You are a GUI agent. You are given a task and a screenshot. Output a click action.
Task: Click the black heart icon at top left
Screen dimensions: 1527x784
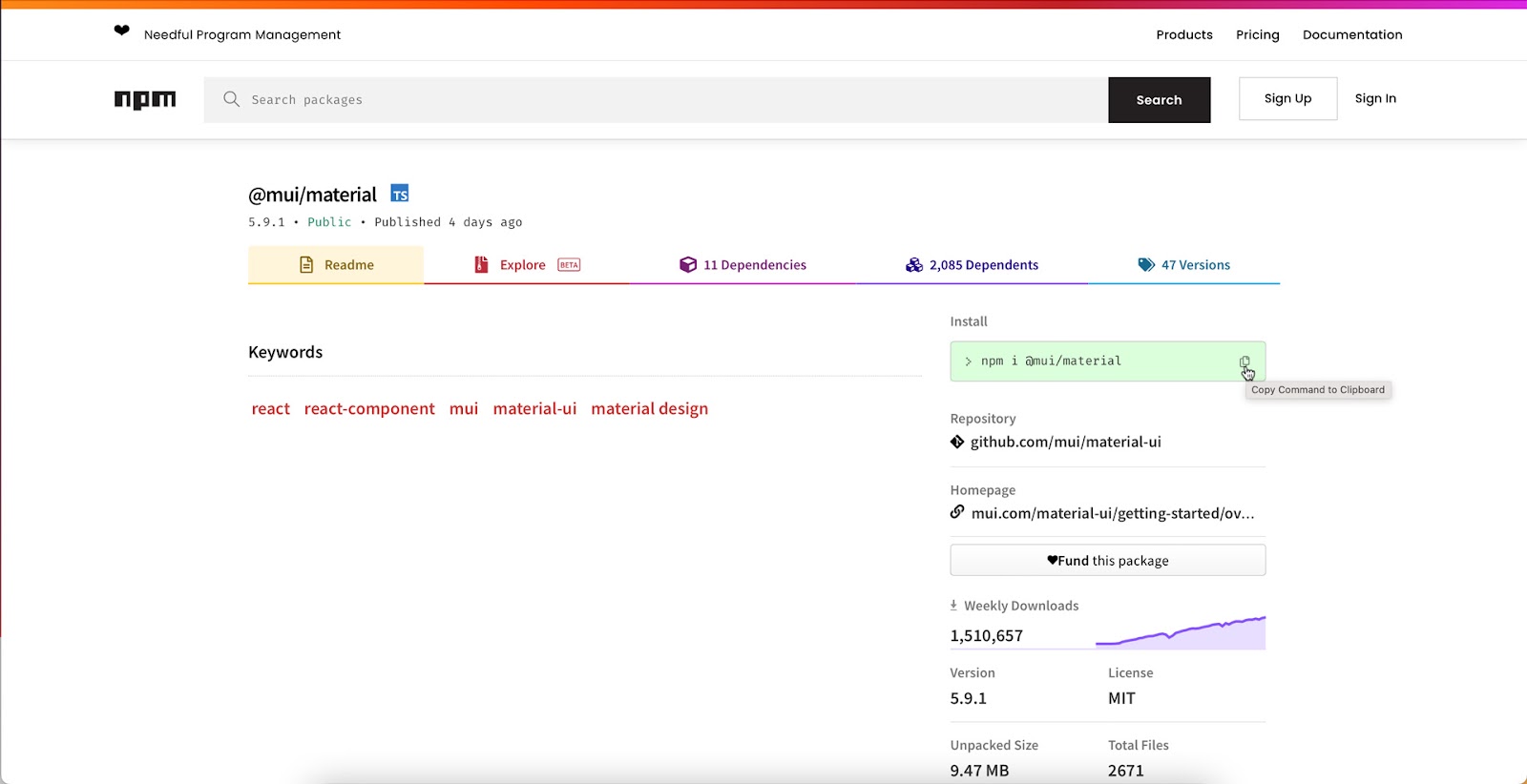pos(121,31)
